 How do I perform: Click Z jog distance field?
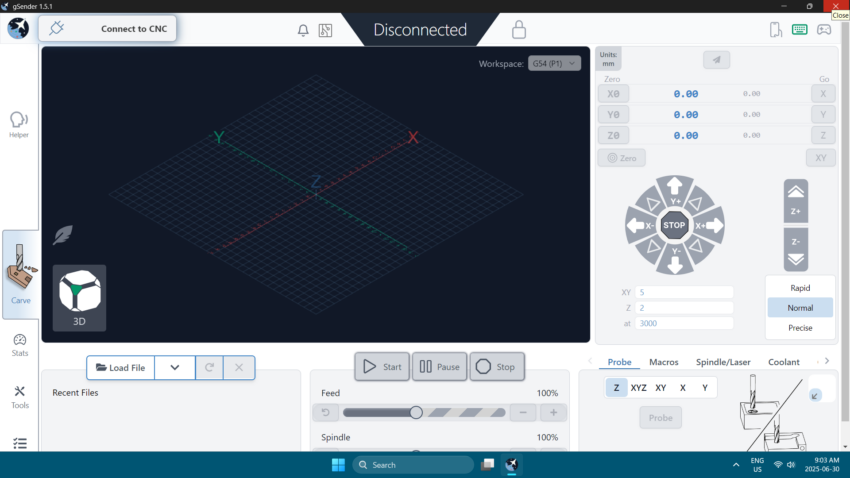coord(684,308)
